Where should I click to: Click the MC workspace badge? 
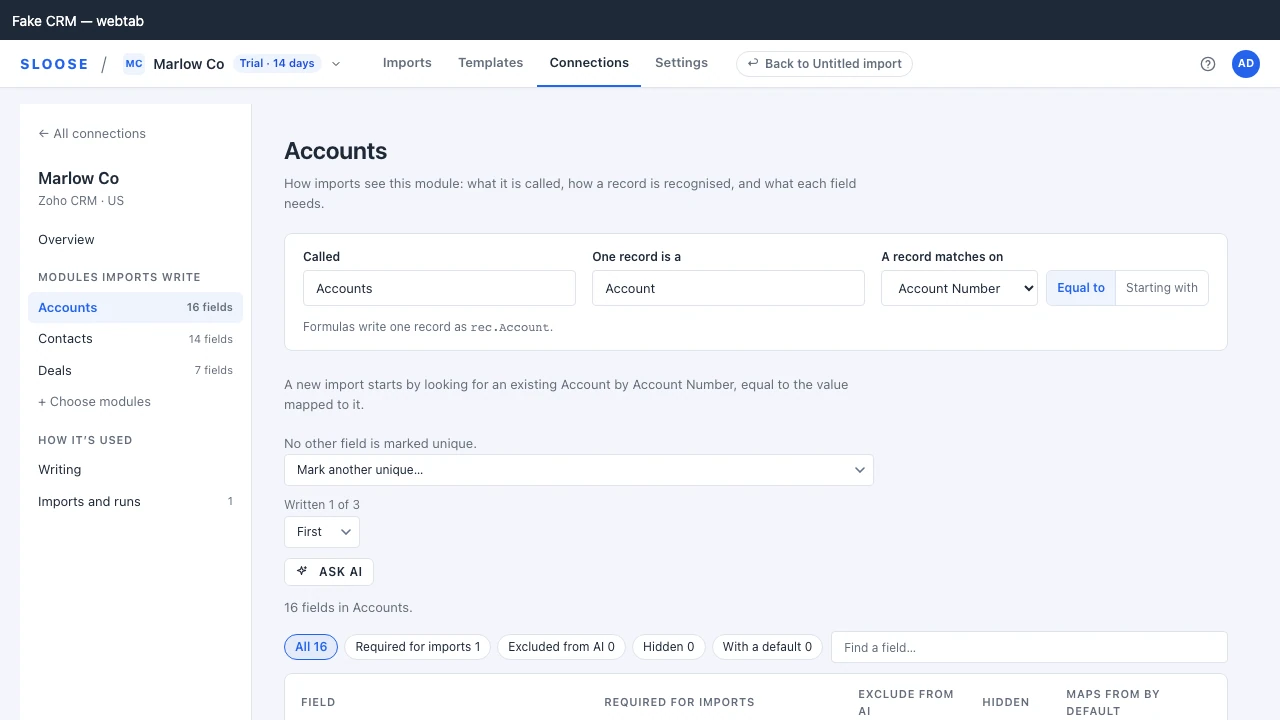click(134, 64)
